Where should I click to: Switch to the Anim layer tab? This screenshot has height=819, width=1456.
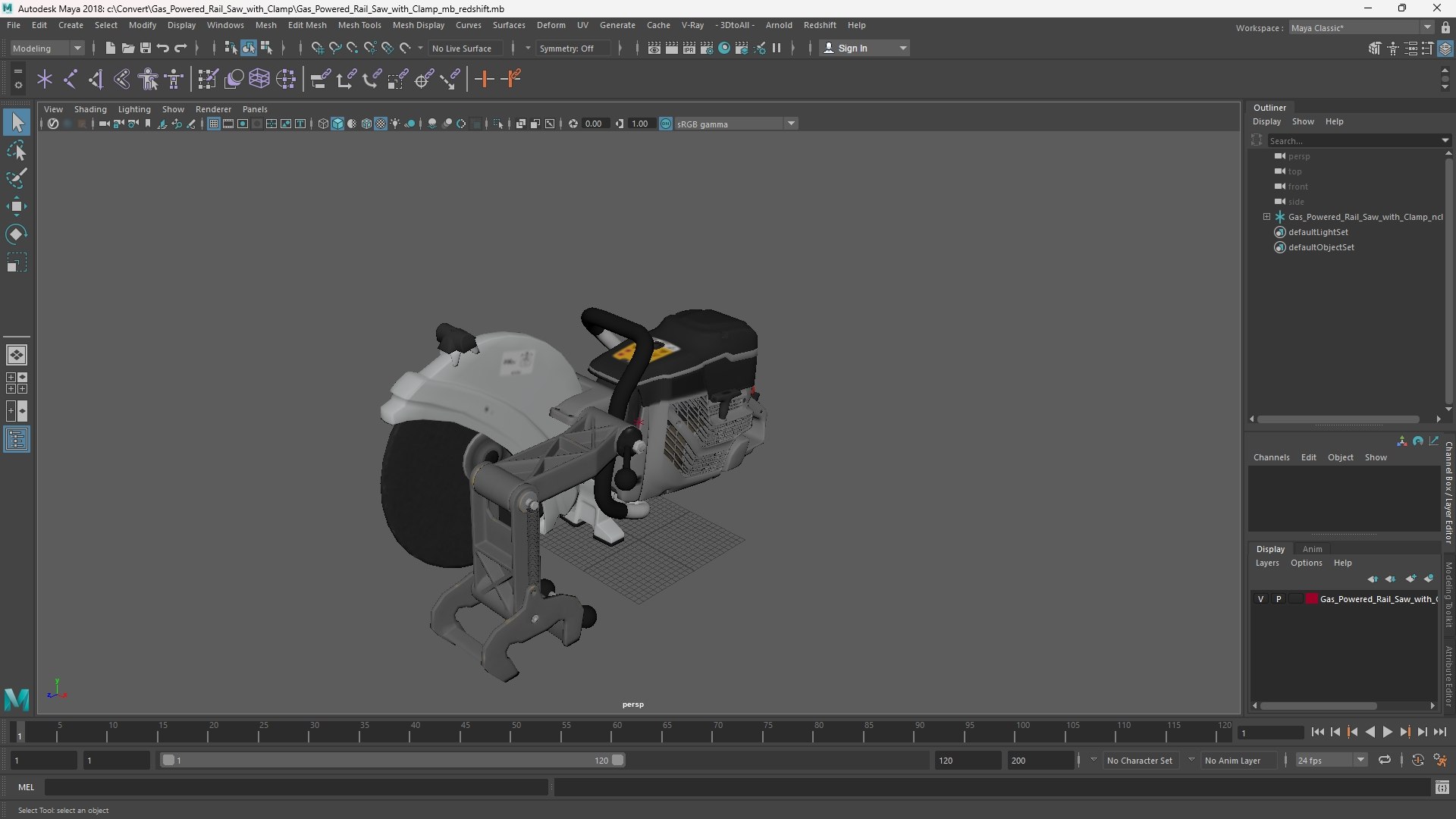[1312, 549]
